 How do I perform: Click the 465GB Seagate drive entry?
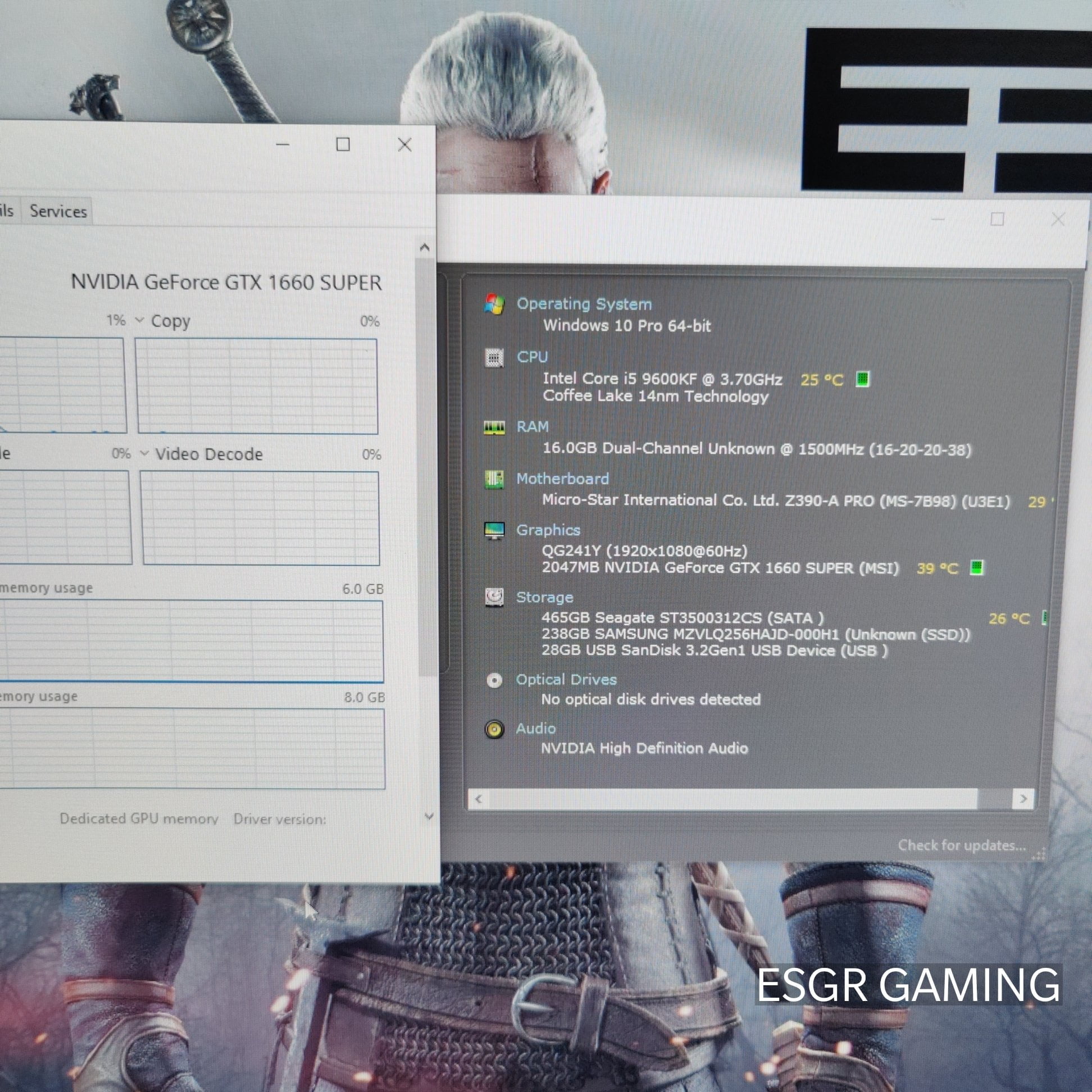(x=682, y=618)
